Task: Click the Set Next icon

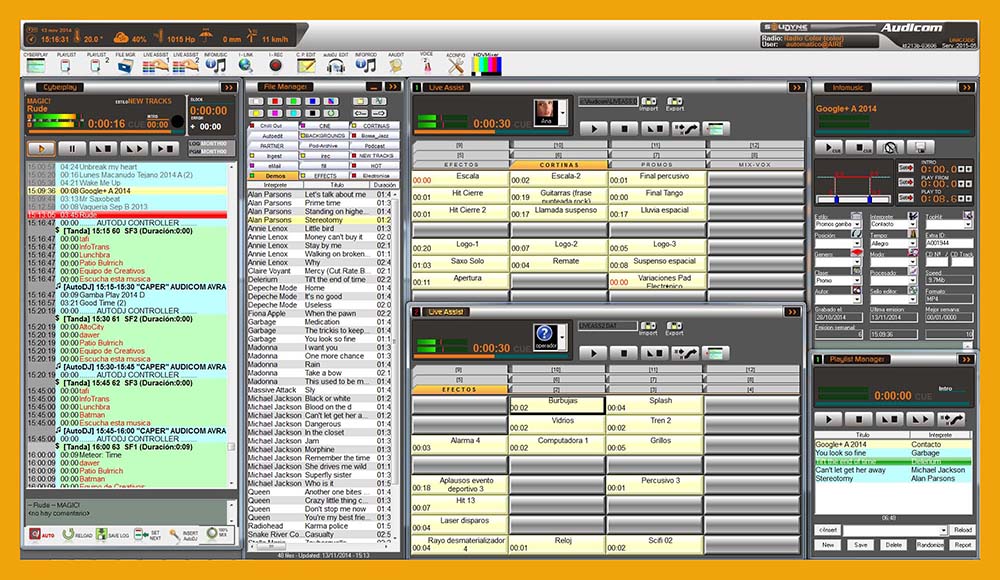Action: point(147,535)
